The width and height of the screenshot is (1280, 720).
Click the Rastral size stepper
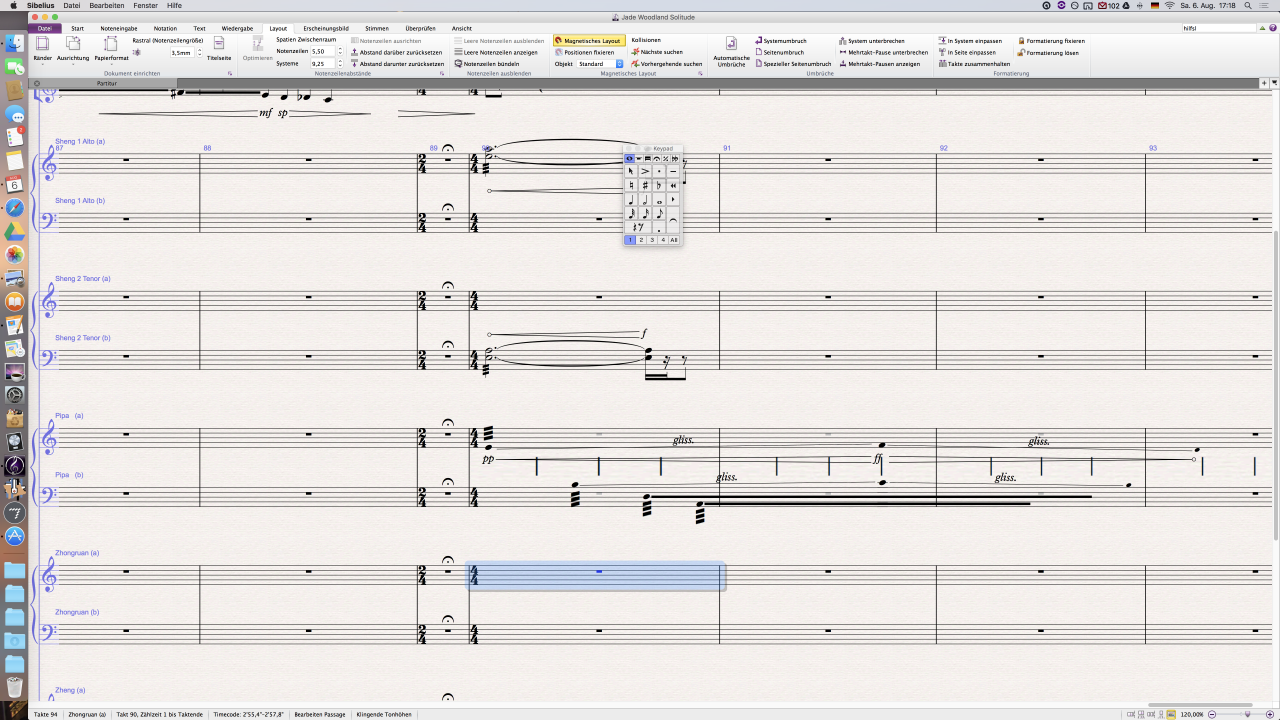[x=199, y=52]
